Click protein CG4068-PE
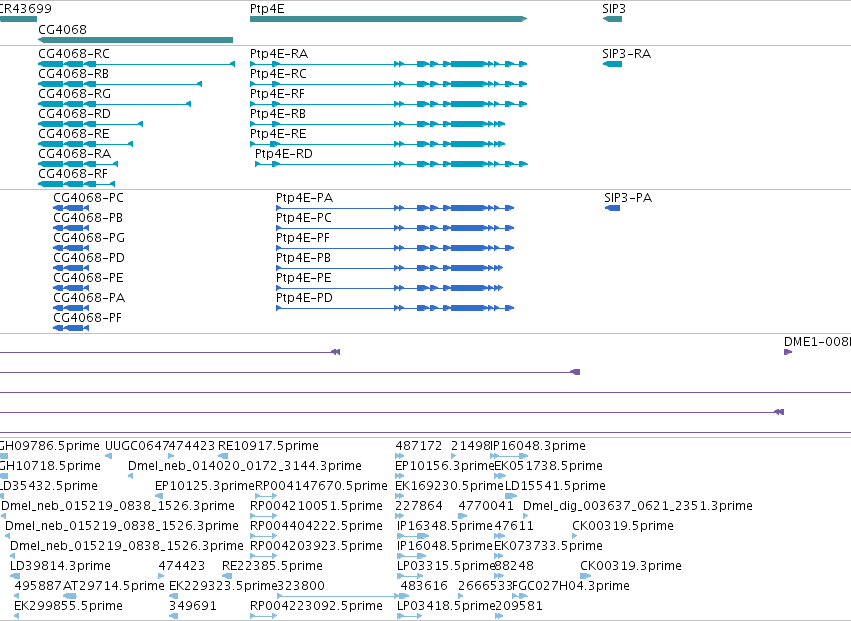 (88, 278)
